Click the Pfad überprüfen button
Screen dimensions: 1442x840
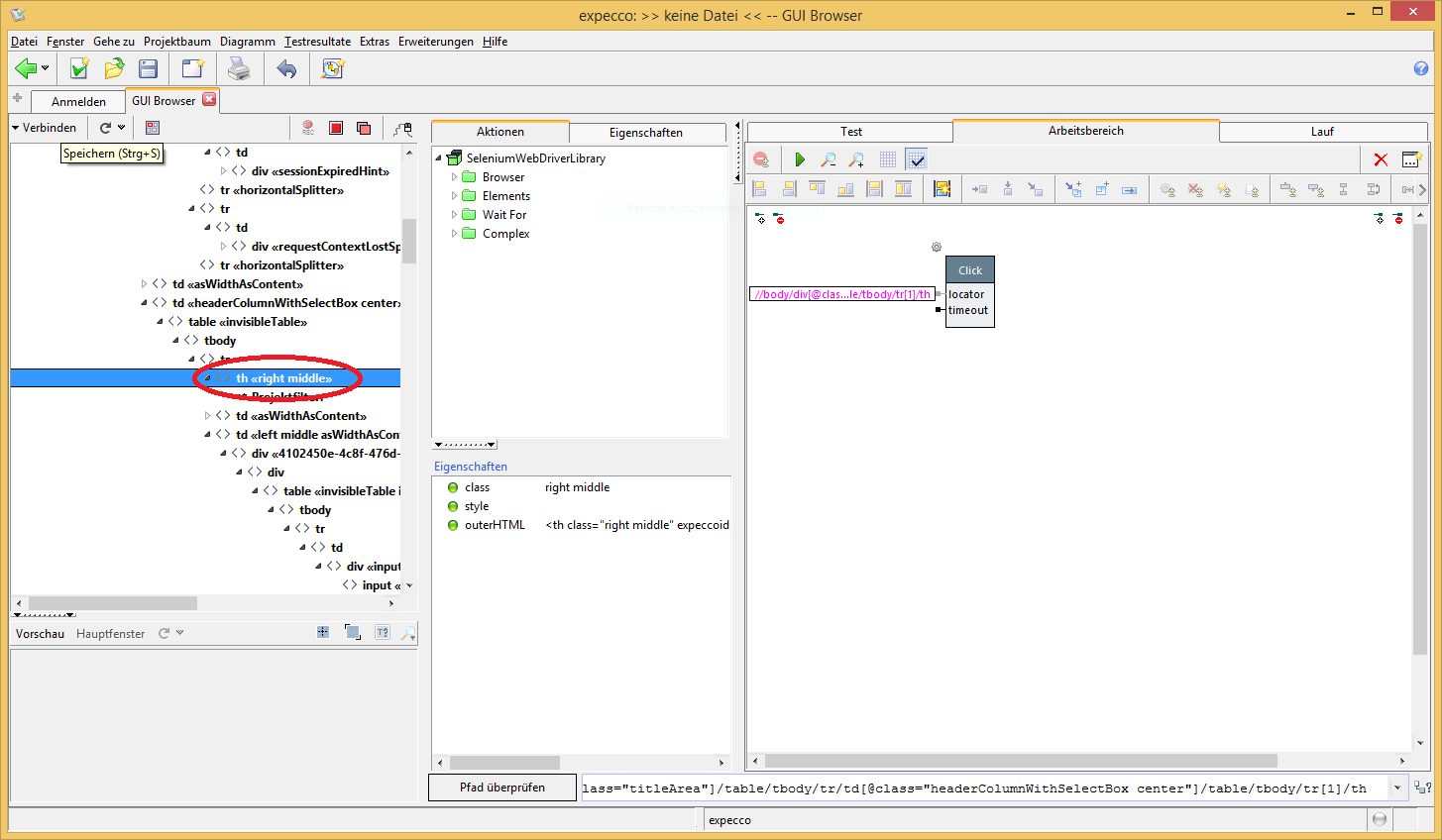(501, 787)
